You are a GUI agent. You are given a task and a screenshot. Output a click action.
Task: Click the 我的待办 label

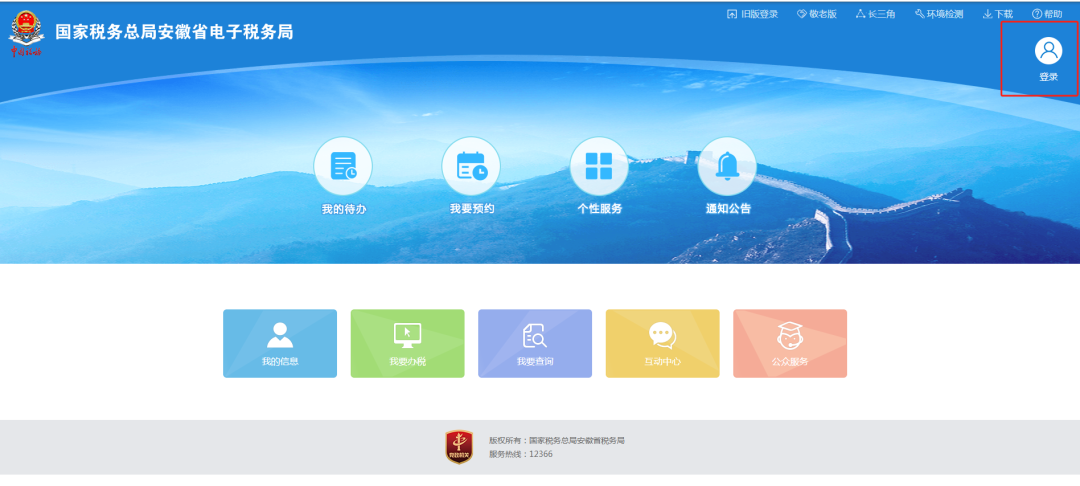(x=344, y=209)
